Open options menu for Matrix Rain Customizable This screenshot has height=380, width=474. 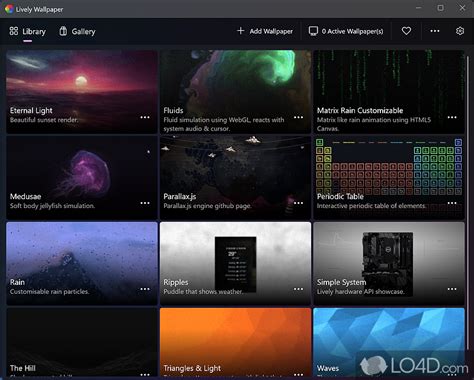(x=452, y=117)
